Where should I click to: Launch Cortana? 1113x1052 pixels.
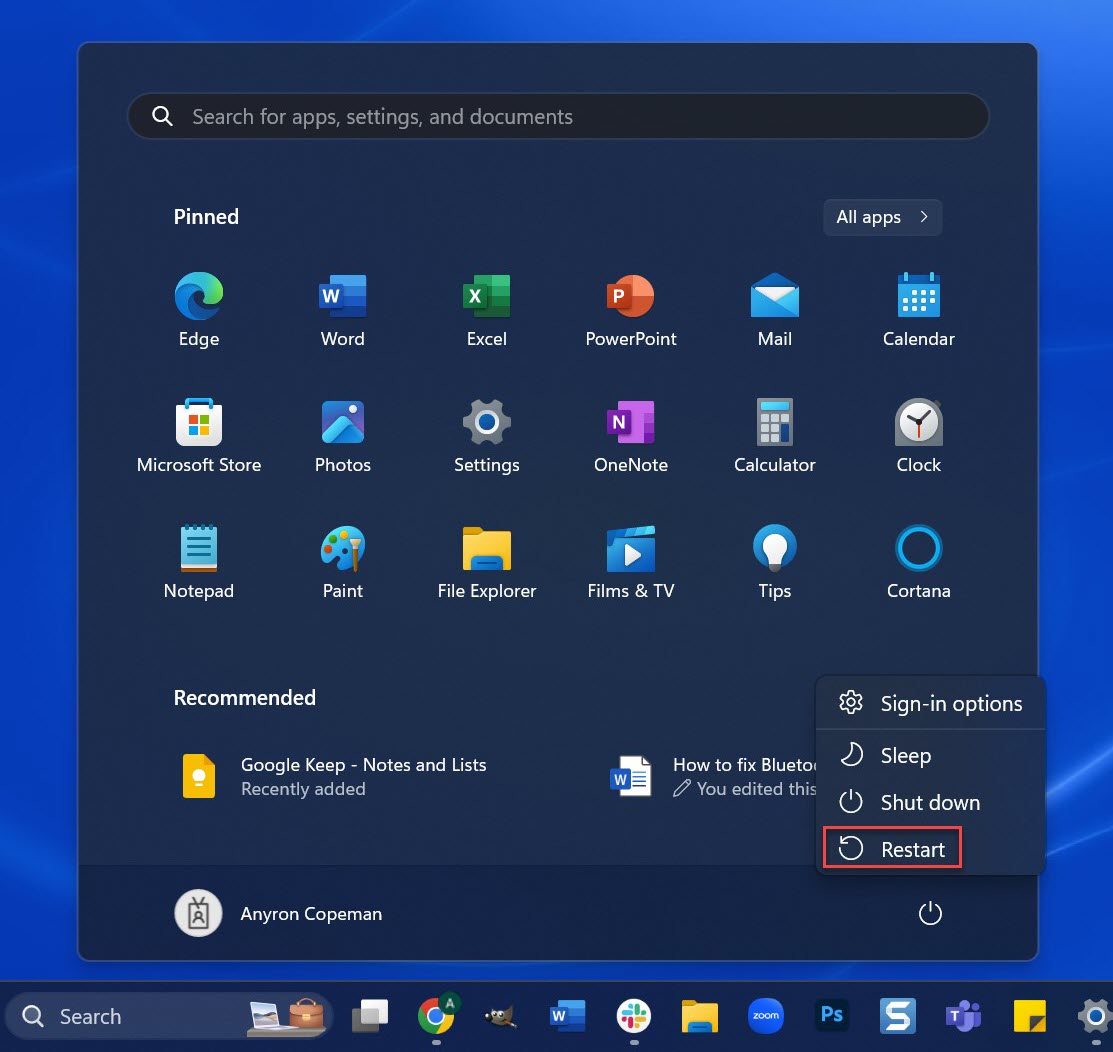pos(919,561)
